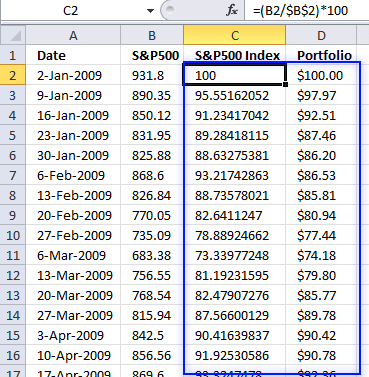Select cell with 735.09

[152, 235]
